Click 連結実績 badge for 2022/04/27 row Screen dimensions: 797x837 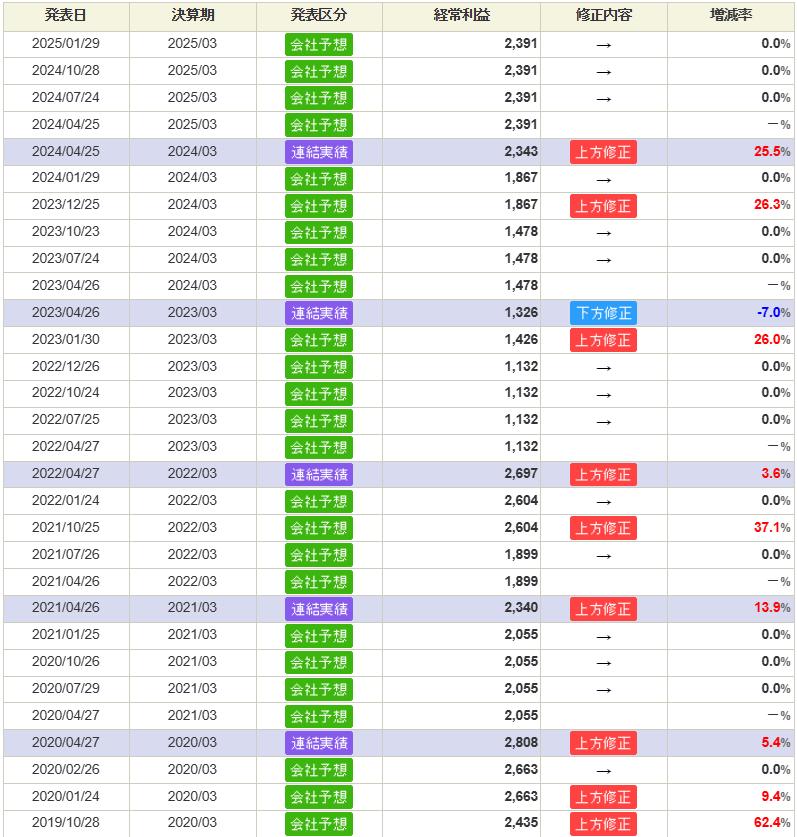[x=319, y=474]
